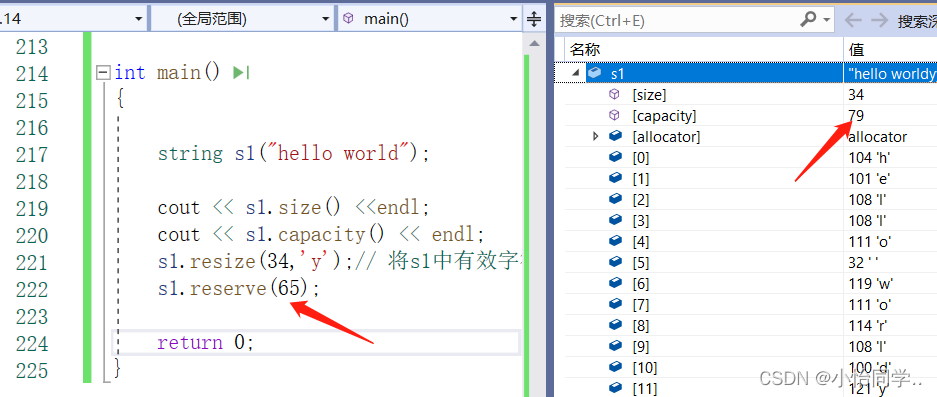The height and width of the screenshot is (397, 937).
Task: Click the value 34 of [size]
Action: [x=856, y=94]
